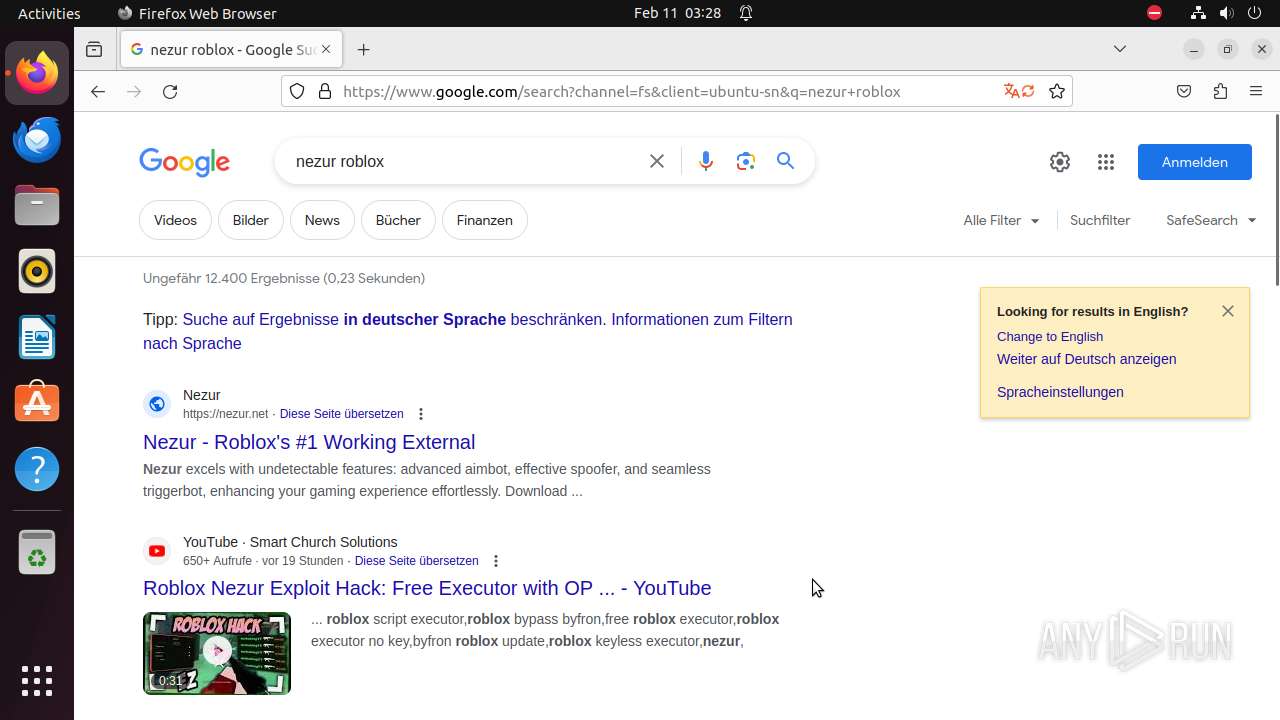Open the Firefox extensions menu
The image size is (1280, 720).
(1220, 91)
